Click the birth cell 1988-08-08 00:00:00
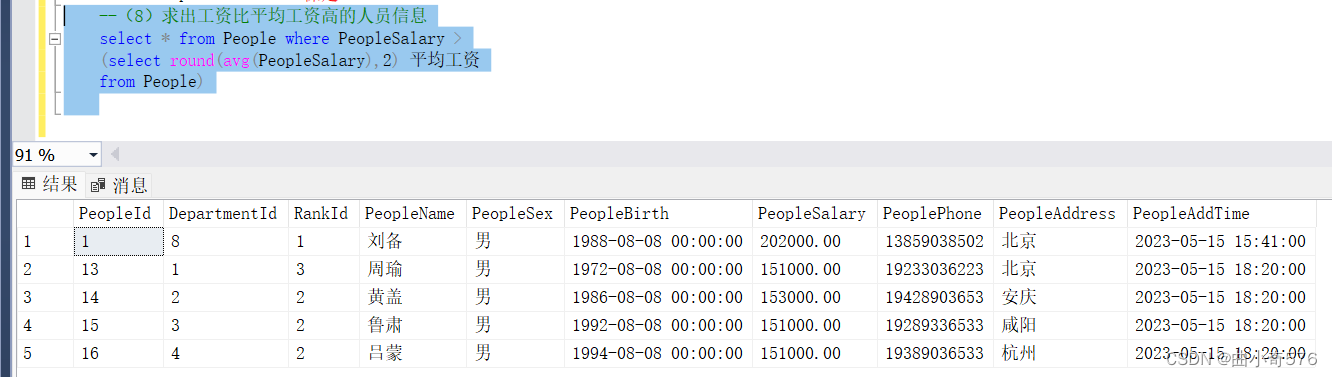 point(659,241)
